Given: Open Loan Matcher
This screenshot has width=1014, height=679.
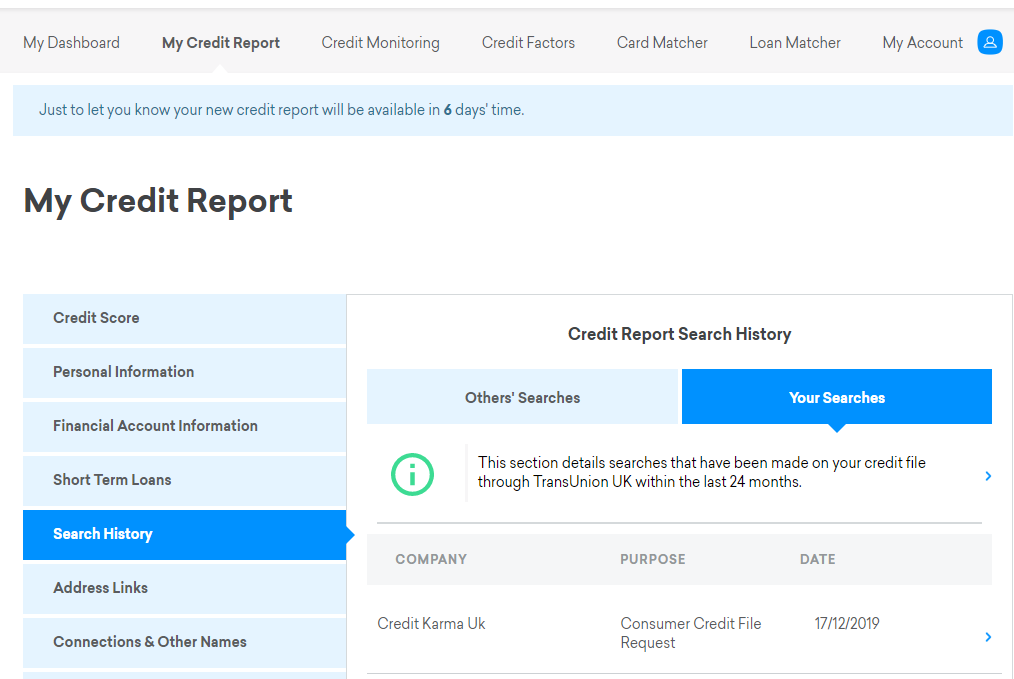Looking at the screenshot, I should click(795, 43).
